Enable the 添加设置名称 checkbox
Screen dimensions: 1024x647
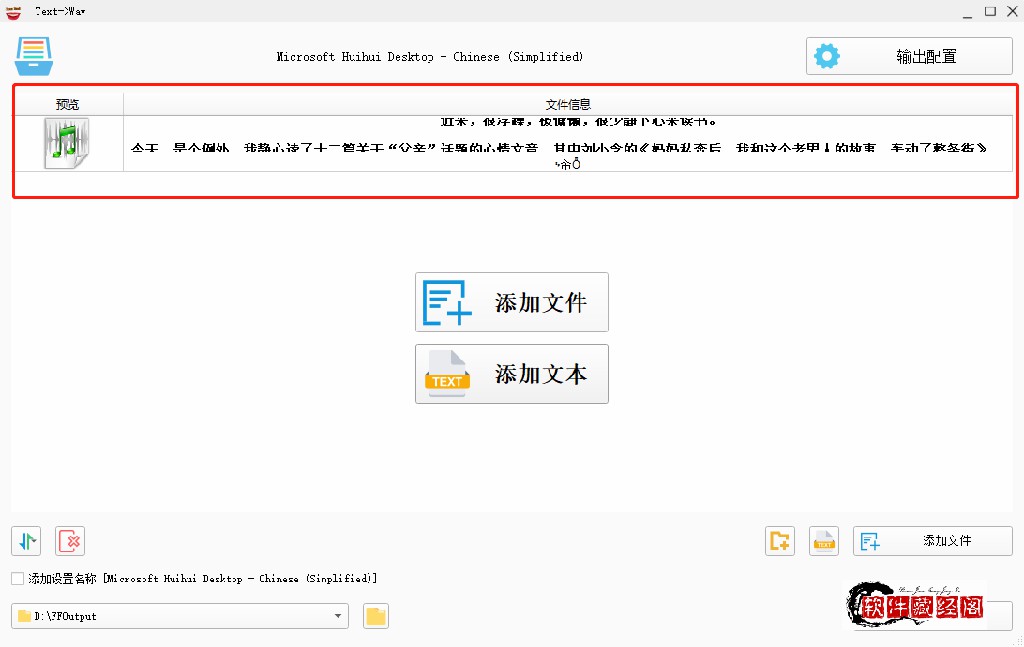tap(18, 578)
